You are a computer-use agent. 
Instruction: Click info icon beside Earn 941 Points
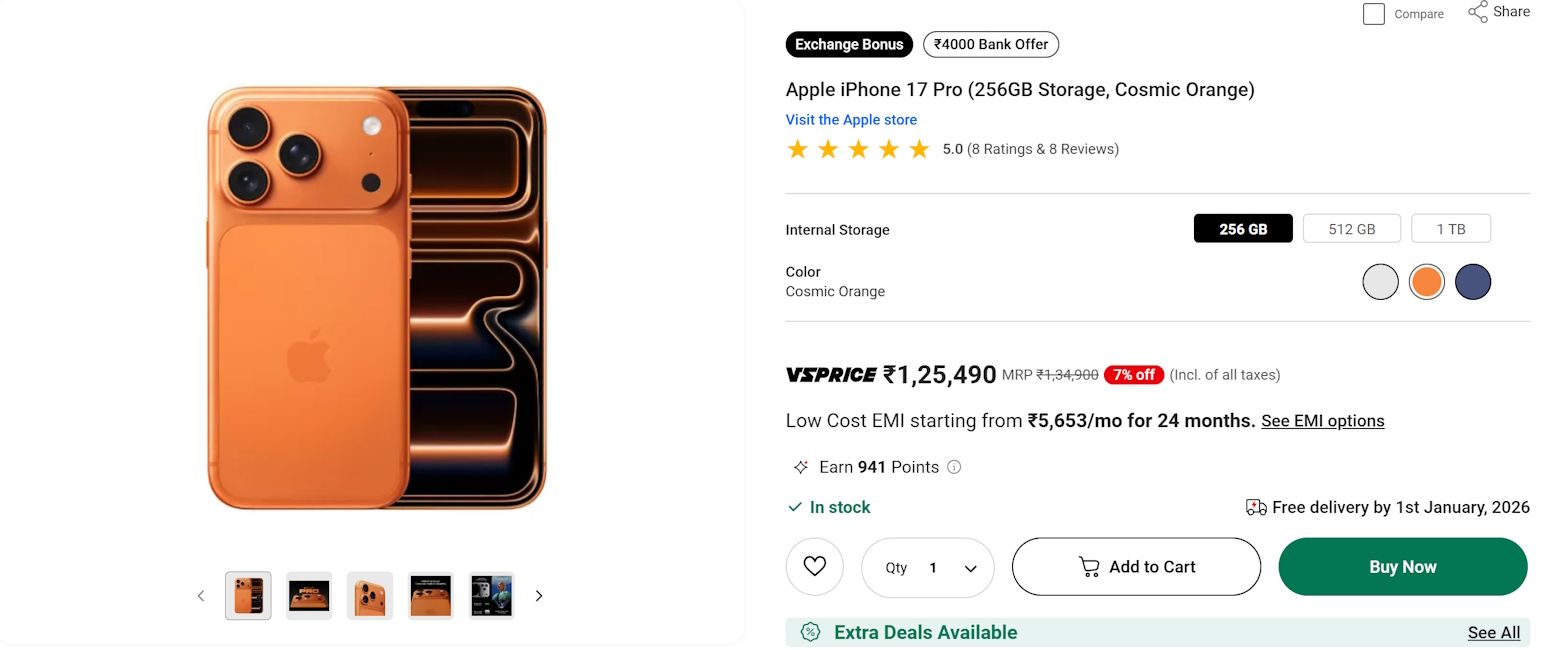point(954,467)
